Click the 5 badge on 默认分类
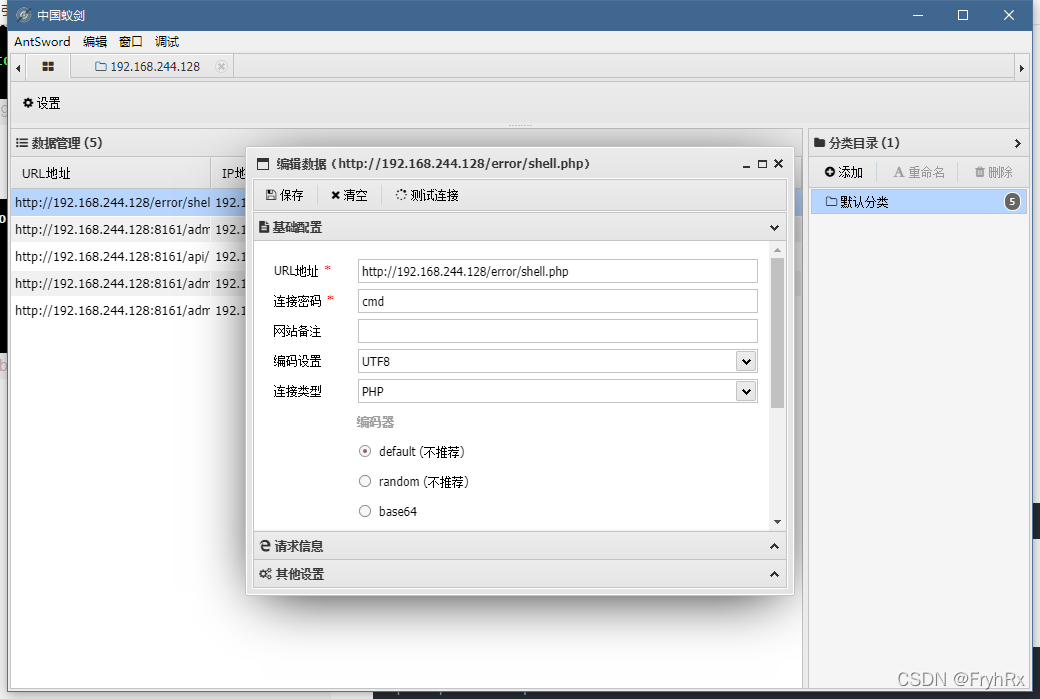 pyautogui.click(x=1012, y=202)
